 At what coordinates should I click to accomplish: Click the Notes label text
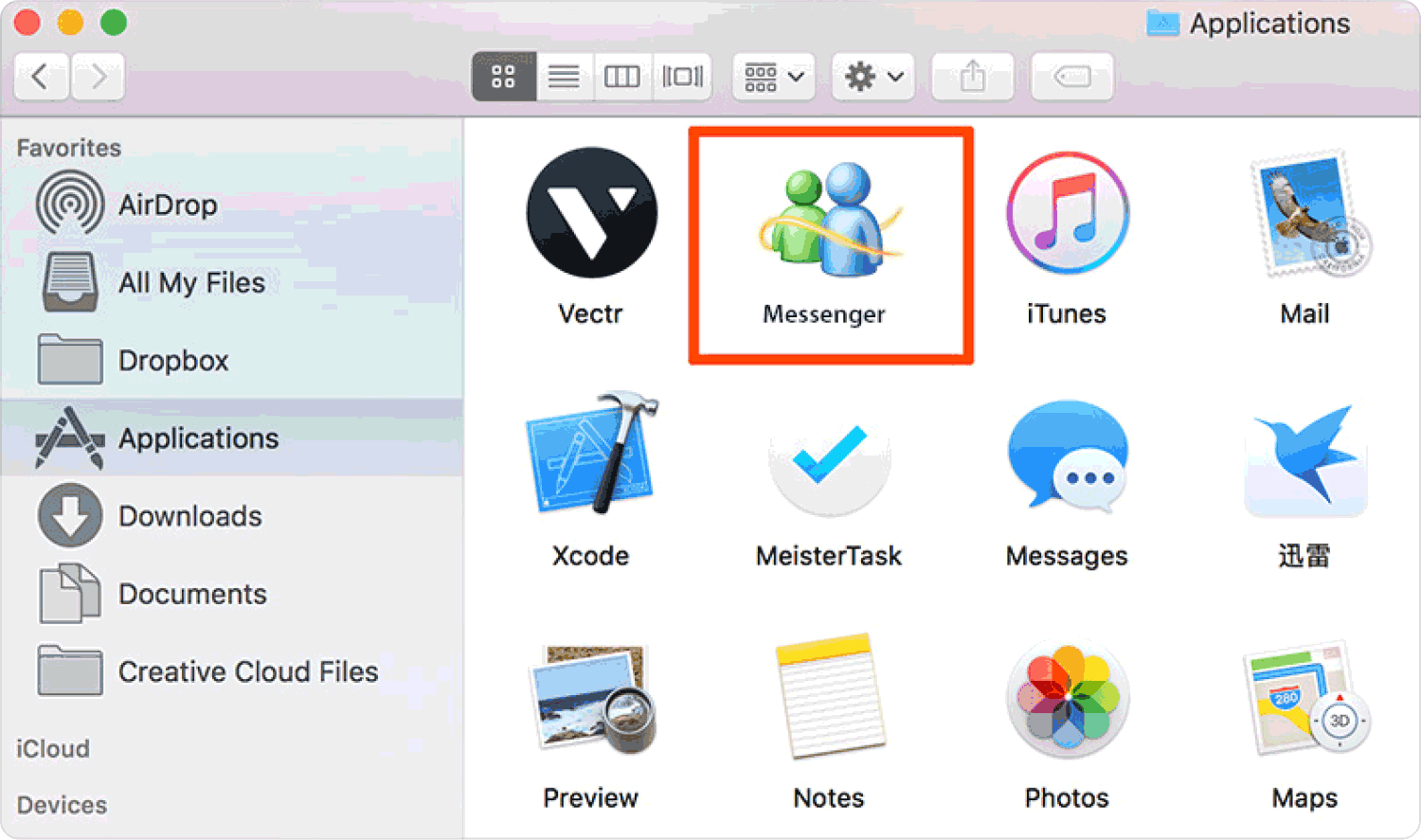pyautogui.click(x=829, y=798)
